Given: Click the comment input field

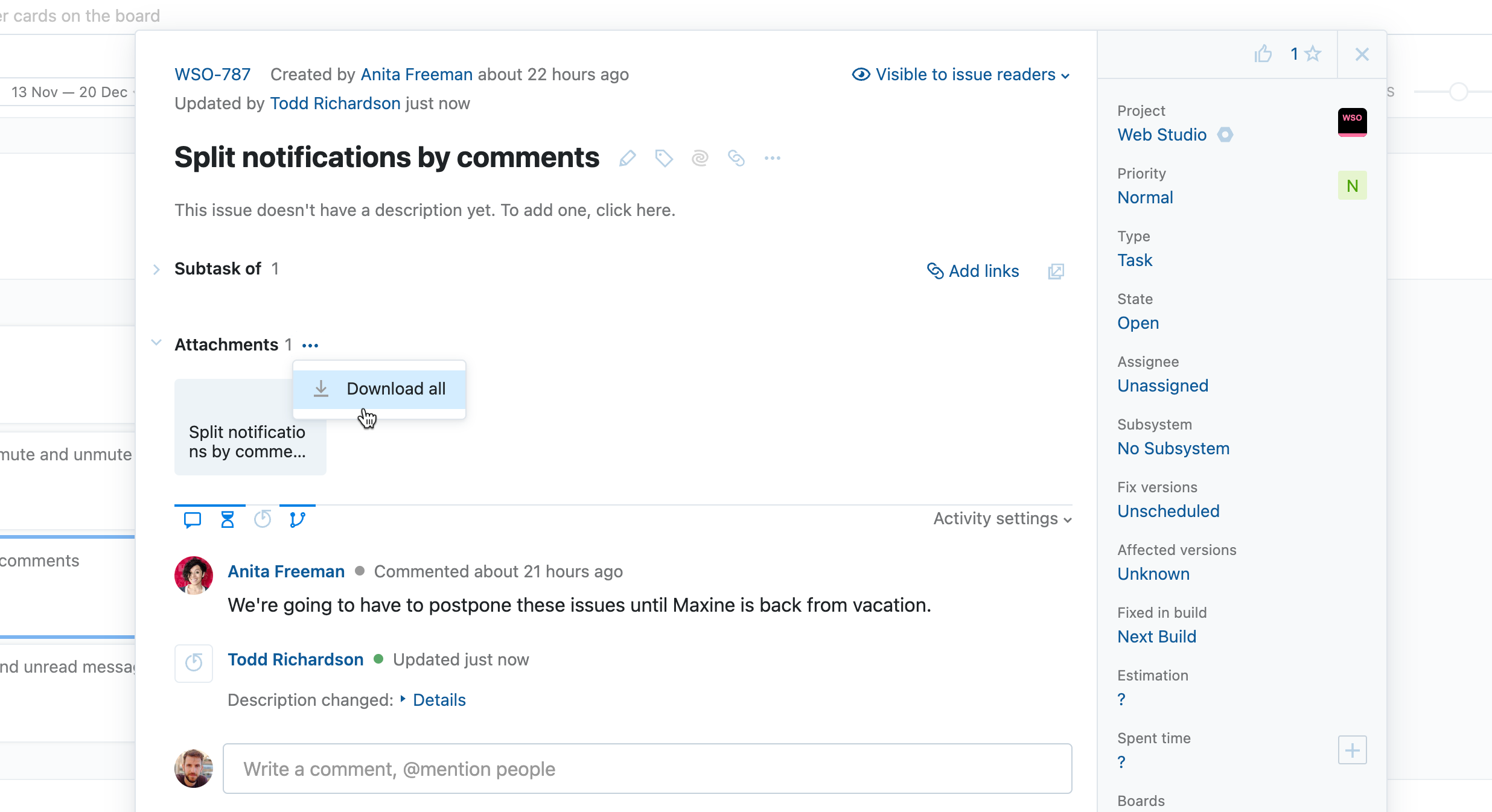Looking at the screenshot, I should (x=646, y=769).
